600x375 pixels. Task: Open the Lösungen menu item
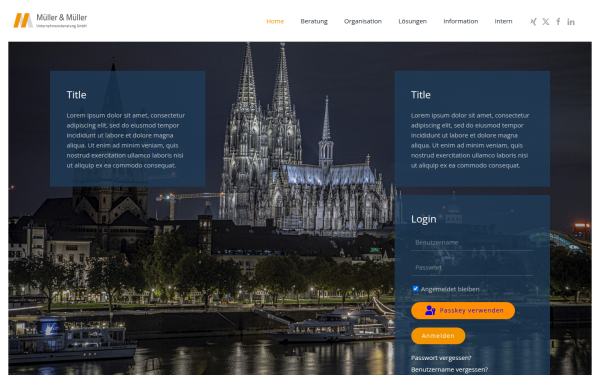(x=412, y=21)
